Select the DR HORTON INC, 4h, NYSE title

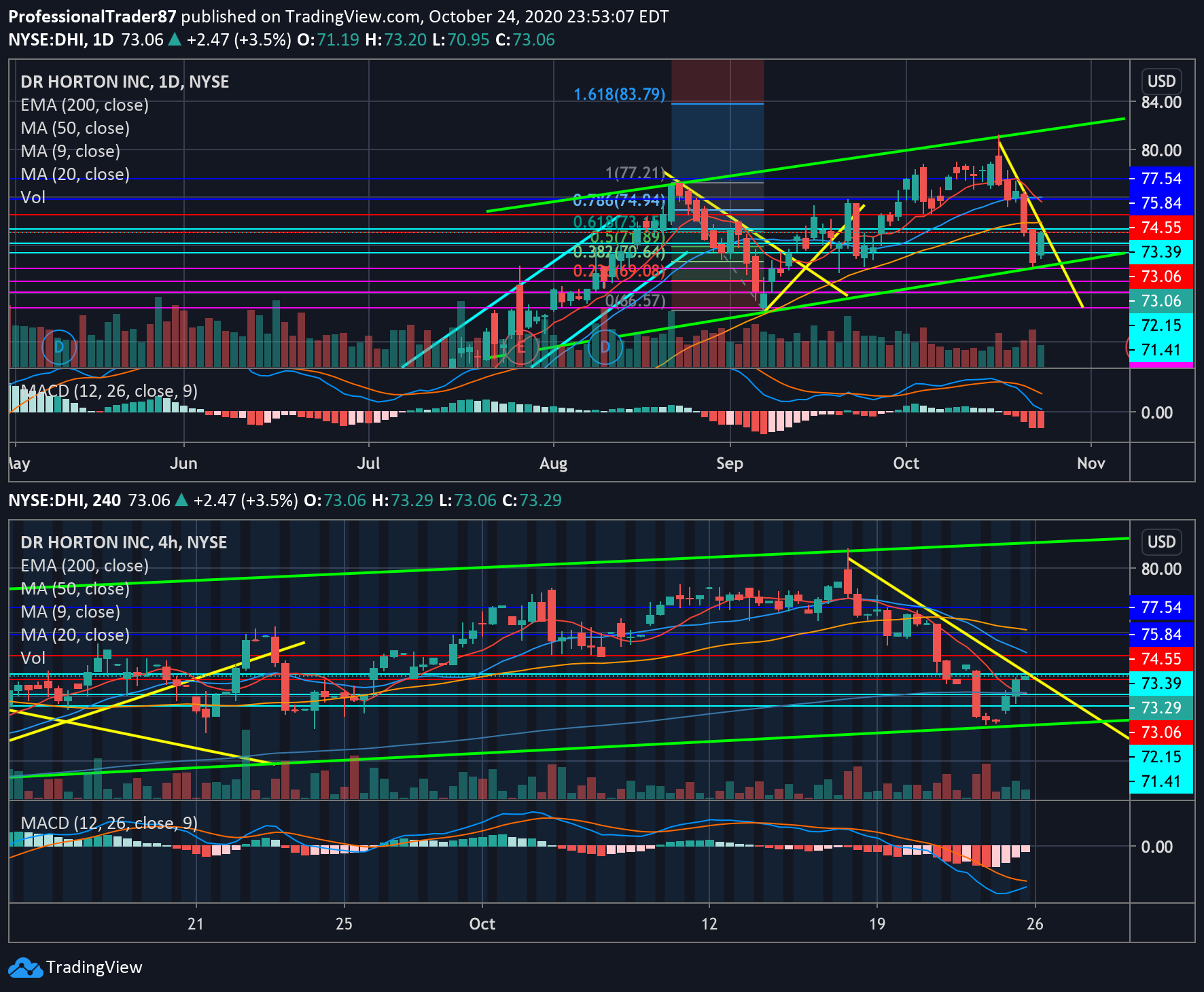pos(124,543)
